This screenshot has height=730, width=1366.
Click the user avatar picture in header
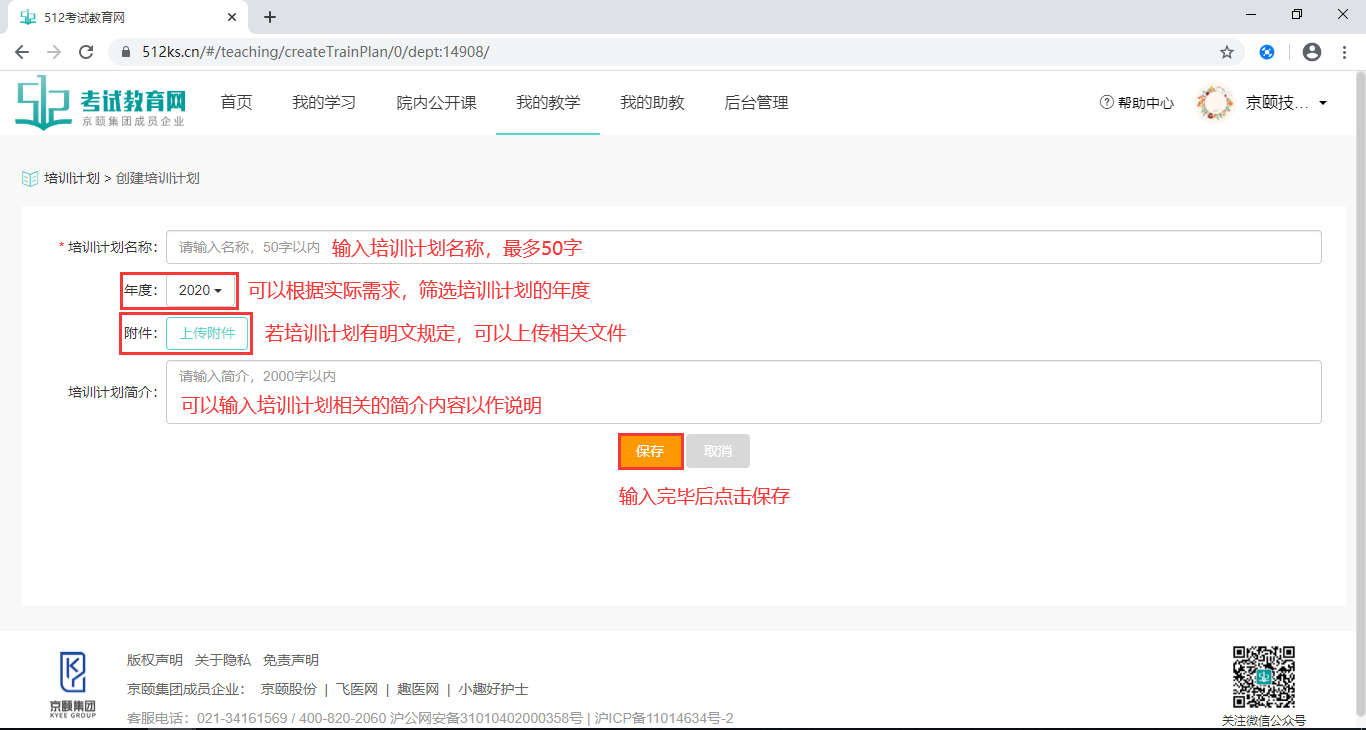(x=1215, y=102)
